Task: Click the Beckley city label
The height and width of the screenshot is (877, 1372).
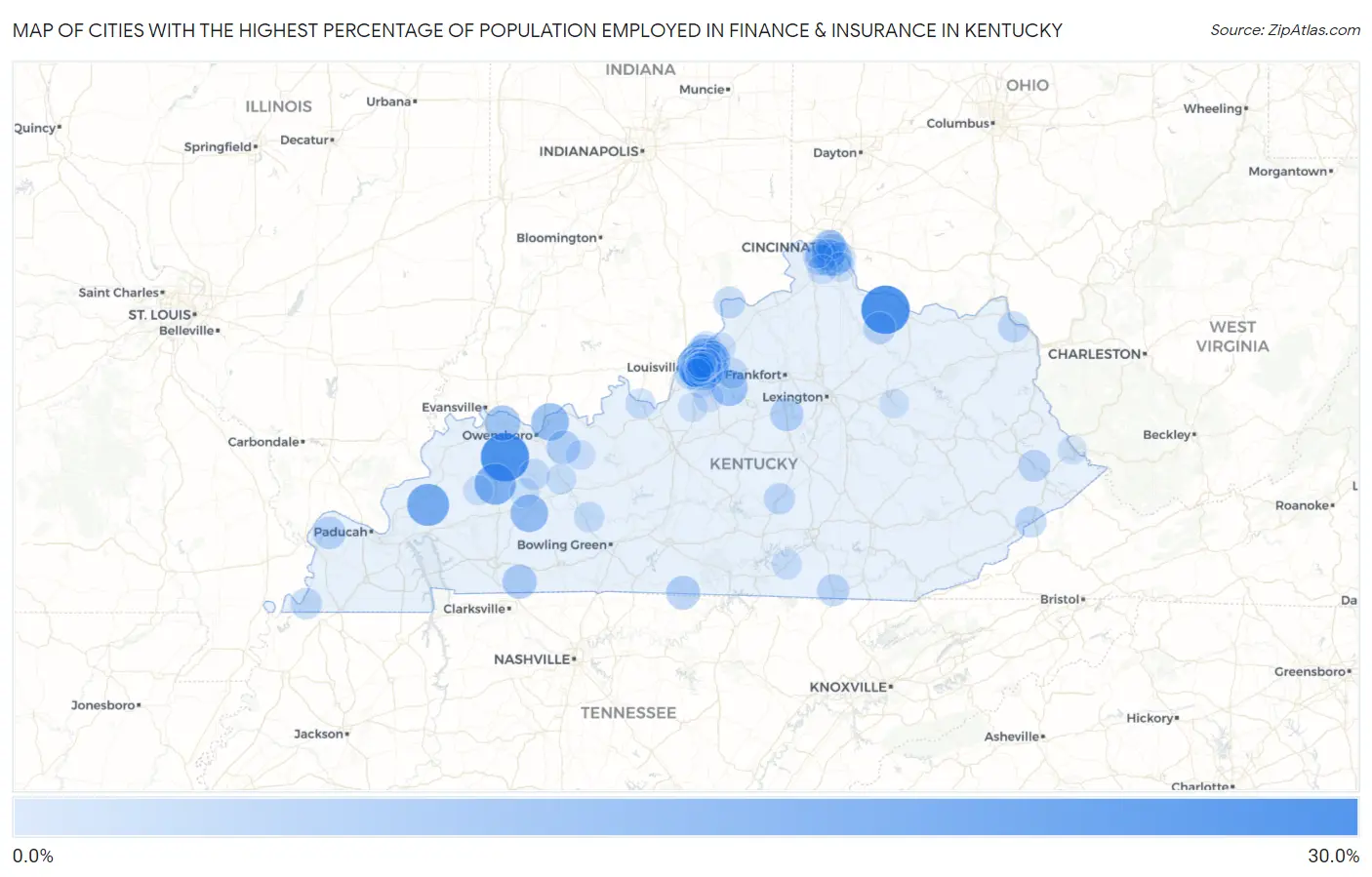Action: pyautogui.click(x=1169, y=434)
